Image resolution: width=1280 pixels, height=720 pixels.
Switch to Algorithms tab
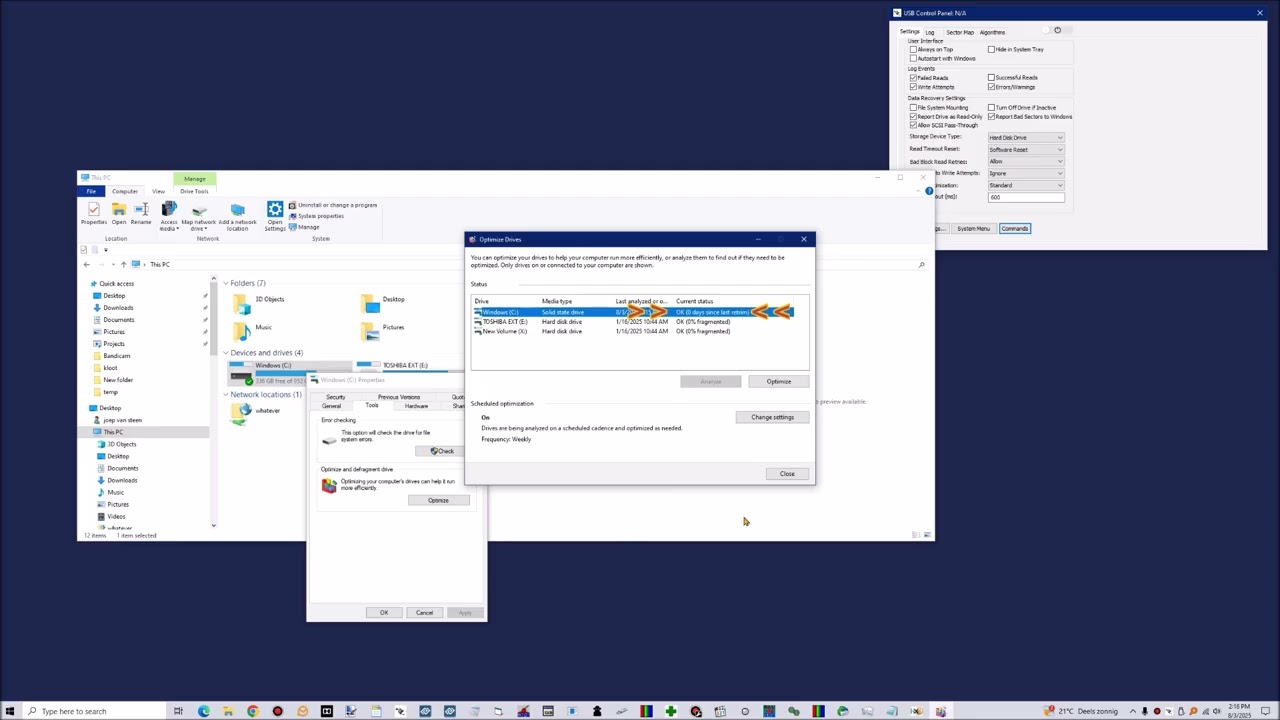tap(992, 32)
